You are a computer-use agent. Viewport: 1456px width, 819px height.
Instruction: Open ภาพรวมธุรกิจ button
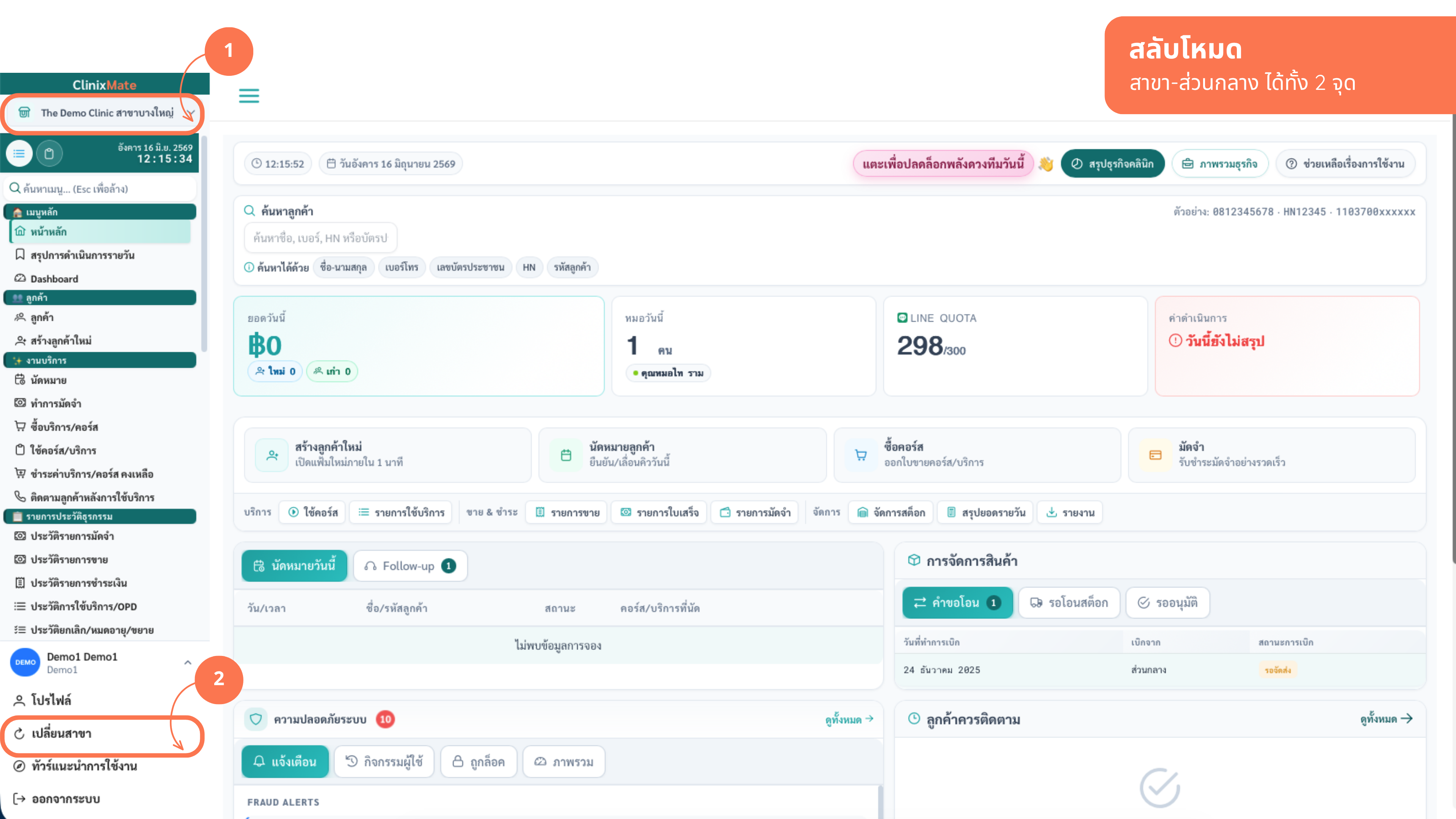click(1220, 164)
